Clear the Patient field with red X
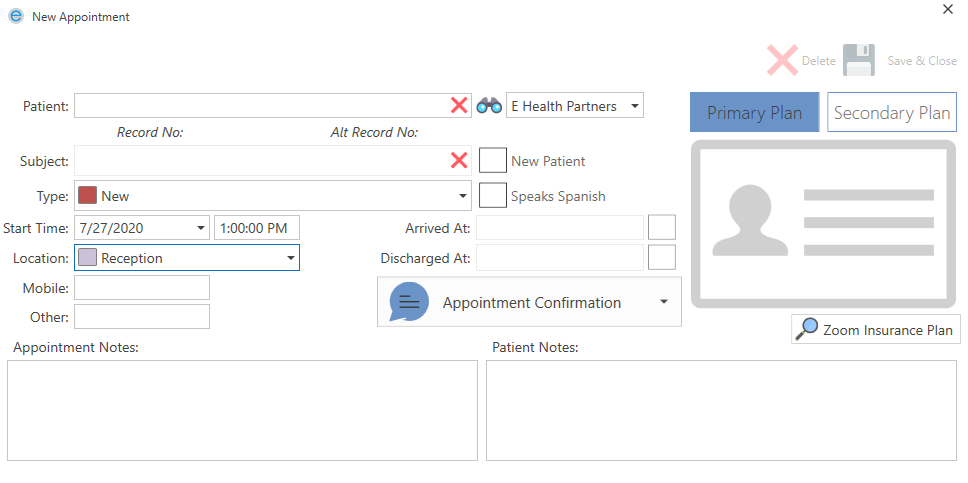 (459, 106)
